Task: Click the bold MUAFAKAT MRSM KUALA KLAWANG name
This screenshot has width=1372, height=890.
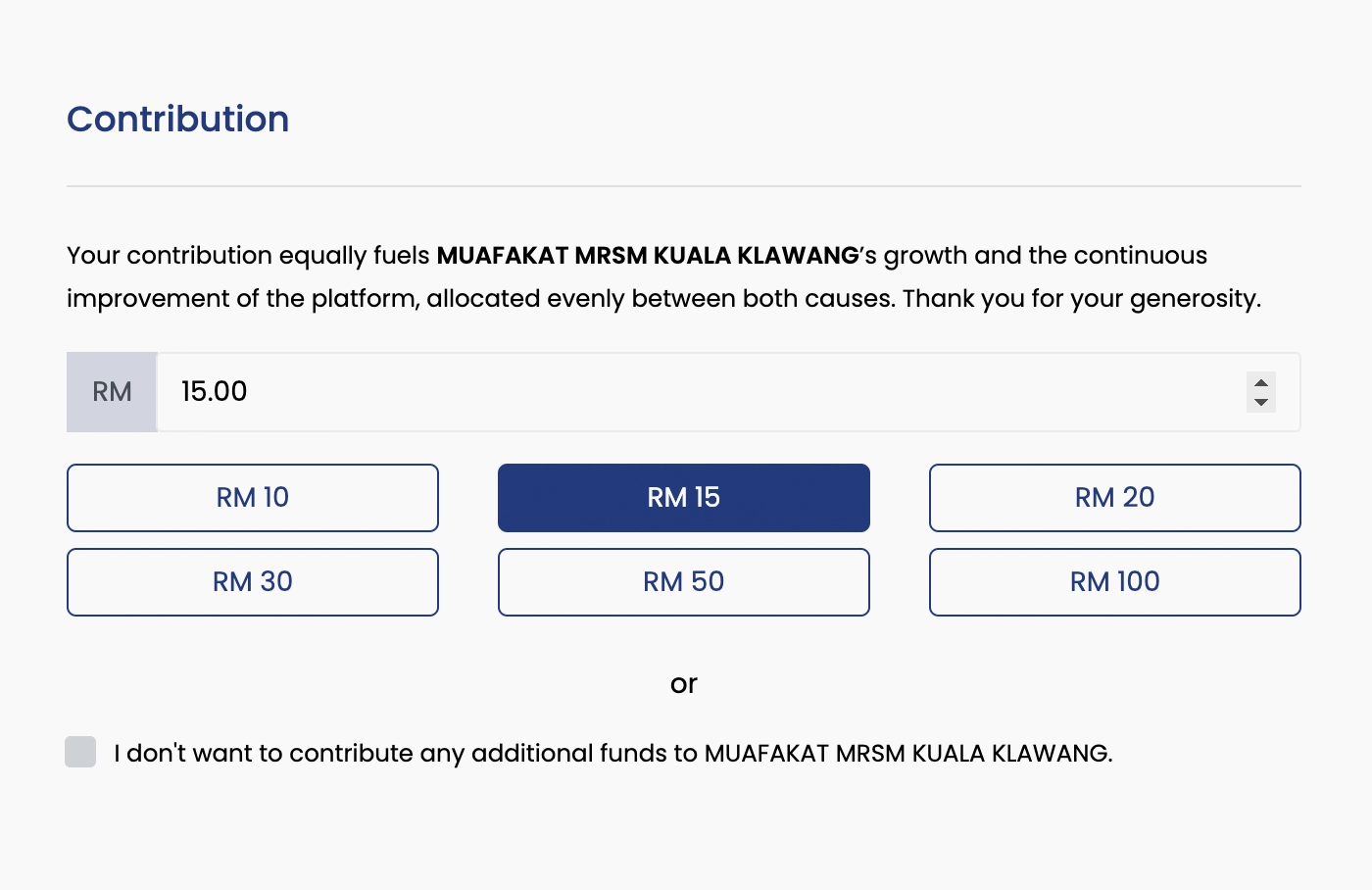Action: [x=648, y=256]
